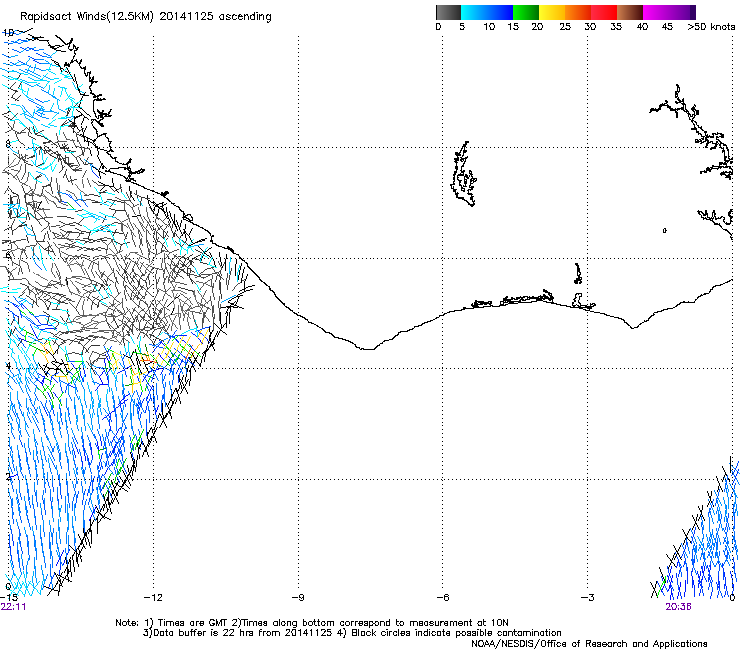This screenshot has width=740, height=650.
Task: Click the 'Times are GMT' note line
Action: click(x=312, y=623)
